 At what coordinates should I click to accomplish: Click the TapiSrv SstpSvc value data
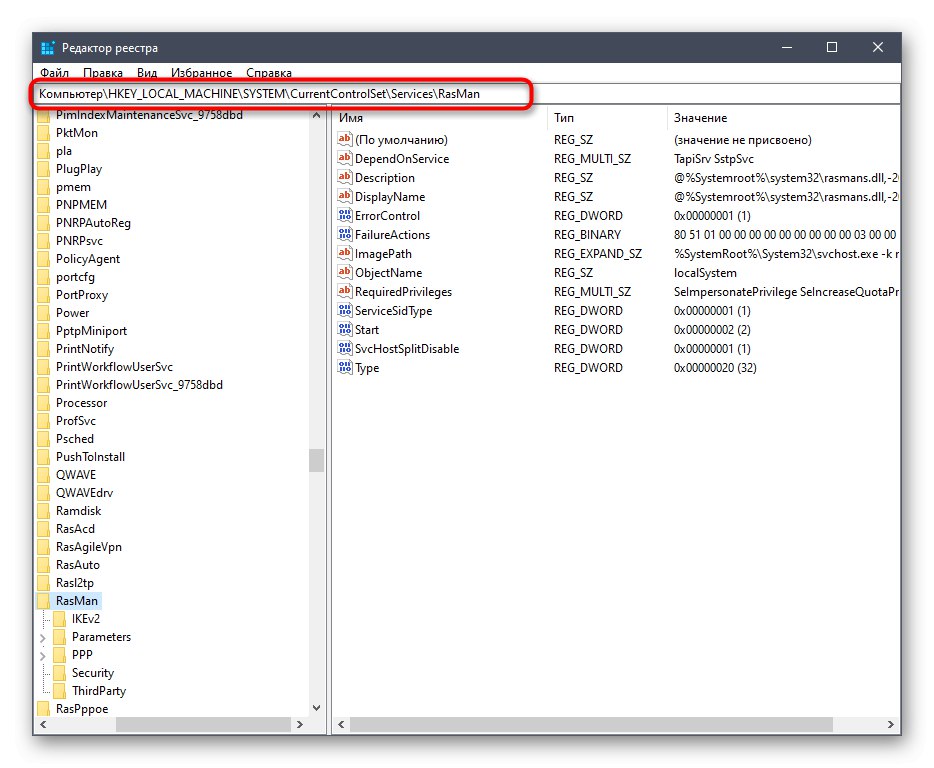point(714,158)
